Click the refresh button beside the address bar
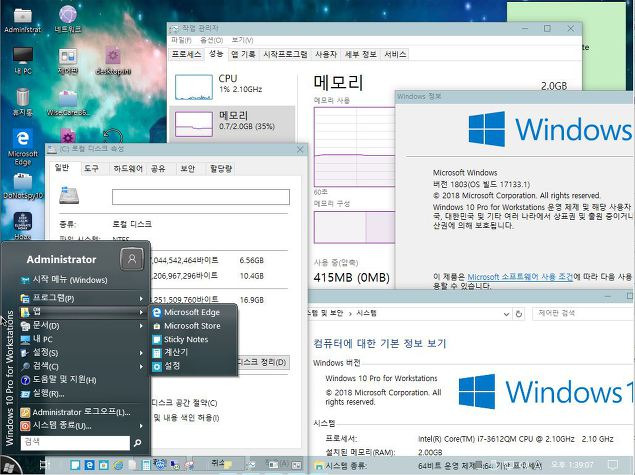 (519, 314)
